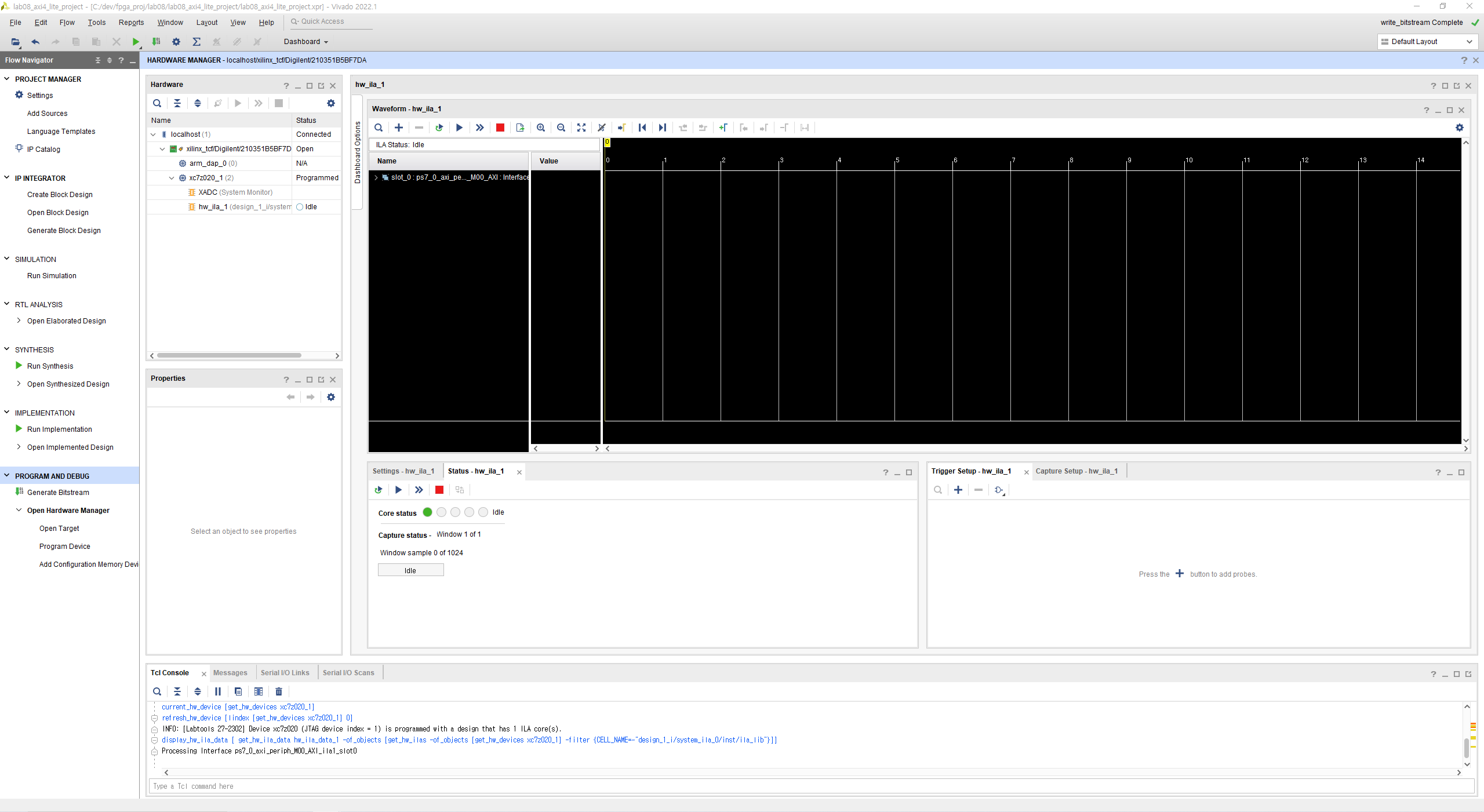
Task: Export ILA data from waveform toolbar
Action: (520, 128)
